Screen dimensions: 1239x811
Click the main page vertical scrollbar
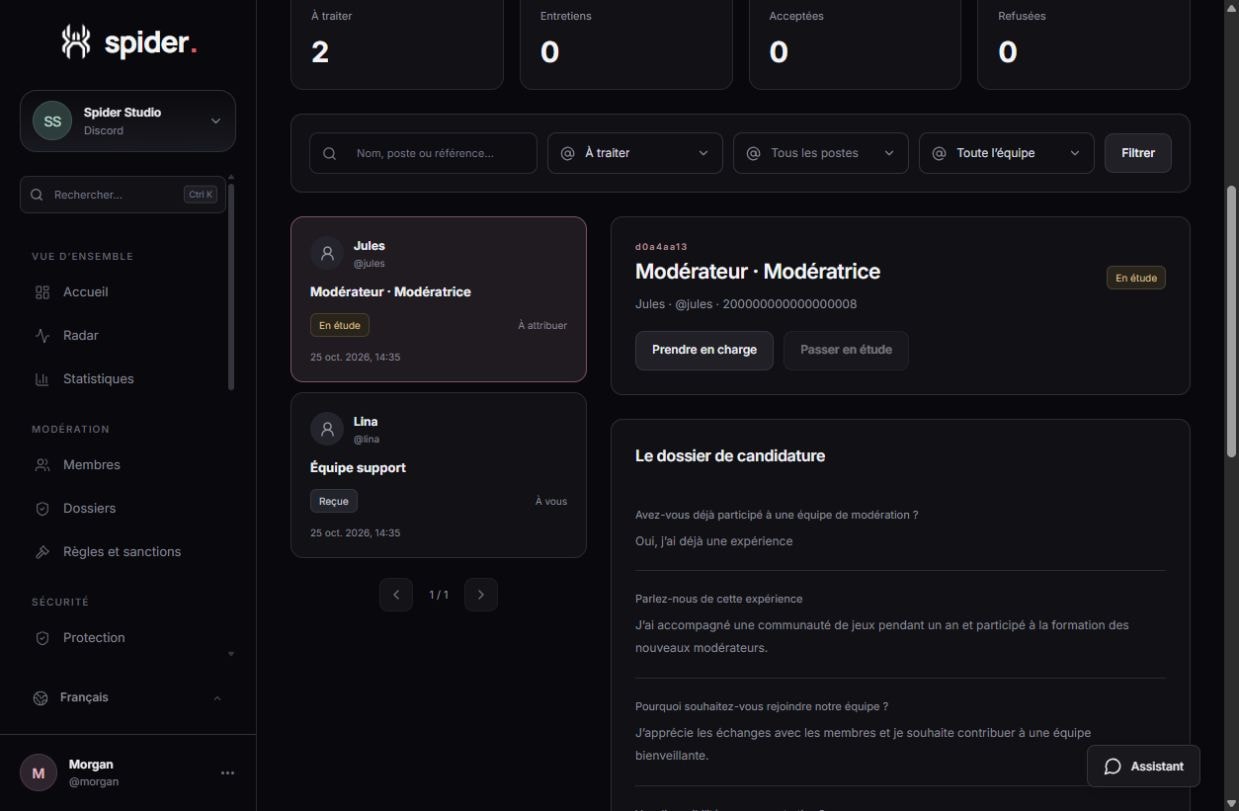1231,320
